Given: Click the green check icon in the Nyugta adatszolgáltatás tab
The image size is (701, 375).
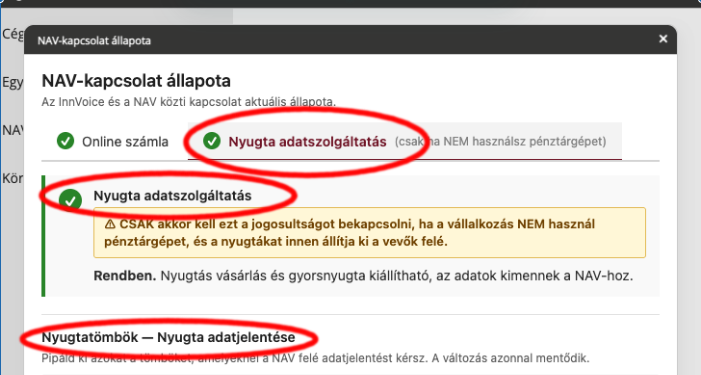Looking at the screenshot, I should click(x=211, y=141).
